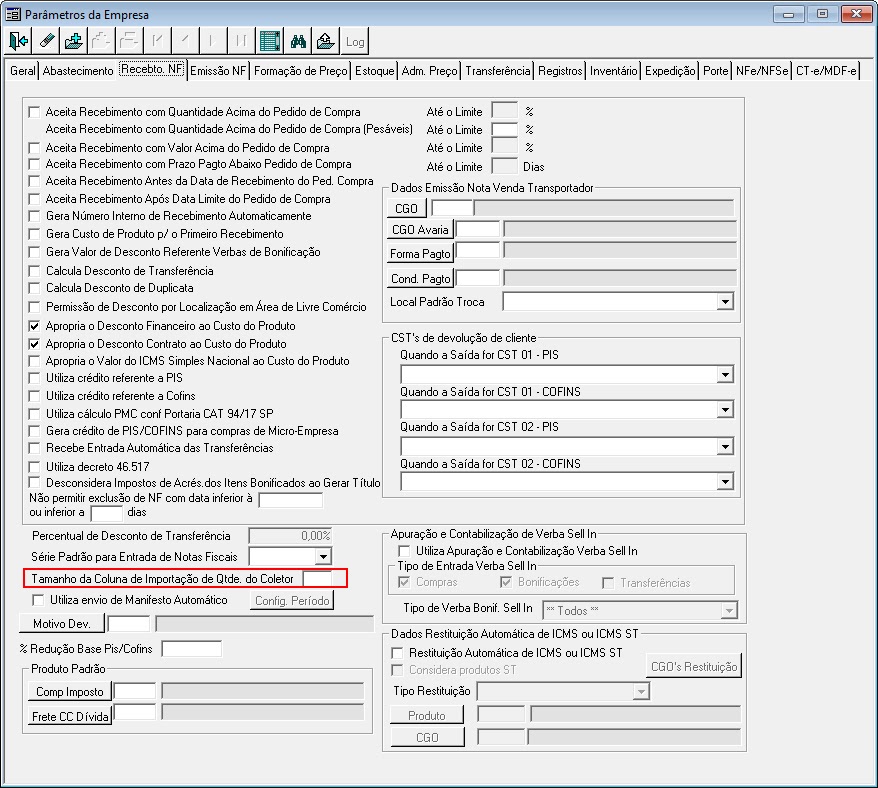Open the CST 01 - PIS dropdown
The width and height of the screenshot is (878, 788).
[725, 374]
